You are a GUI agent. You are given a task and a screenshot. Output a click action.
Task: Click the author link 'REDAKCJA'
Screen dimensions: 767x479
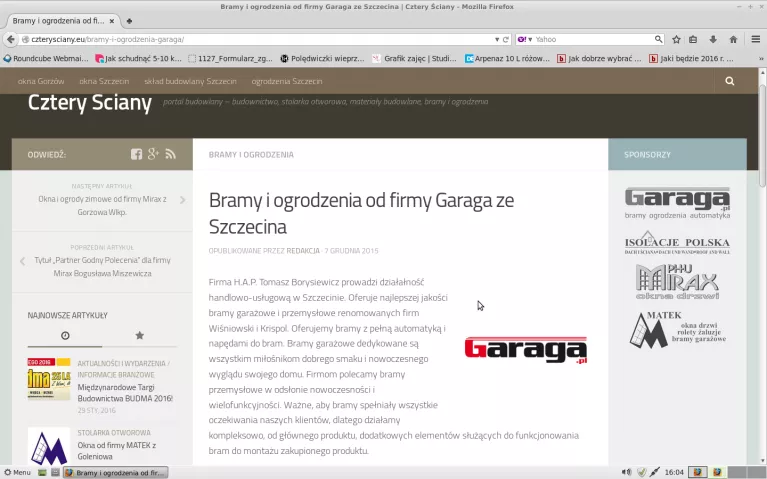tap(303, 251)
